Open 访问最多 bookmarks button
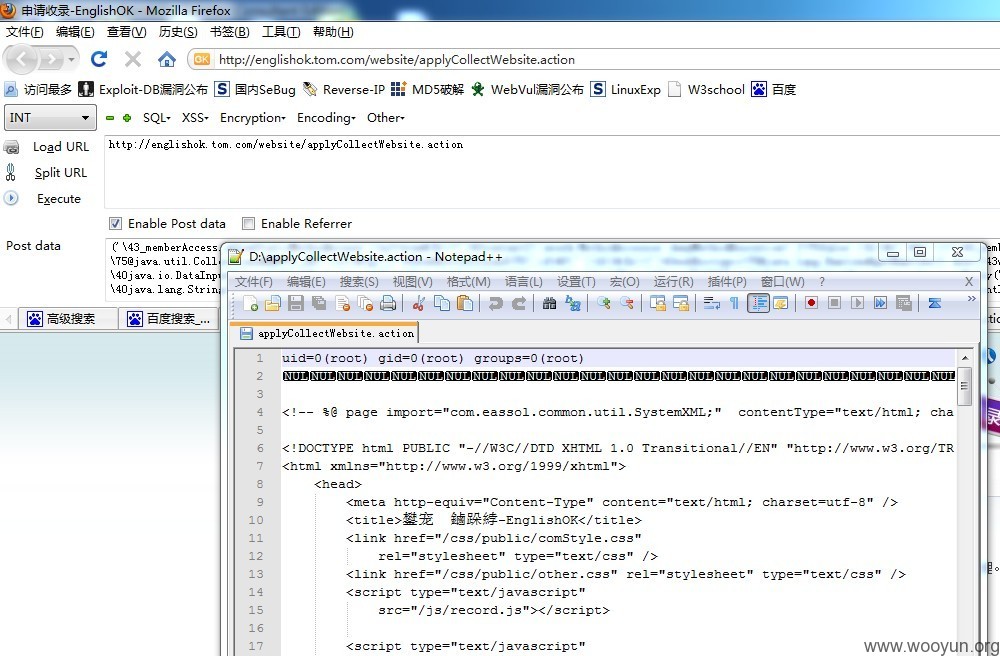Viewport: 1000px width, 656px height. [x=38, y=89]
